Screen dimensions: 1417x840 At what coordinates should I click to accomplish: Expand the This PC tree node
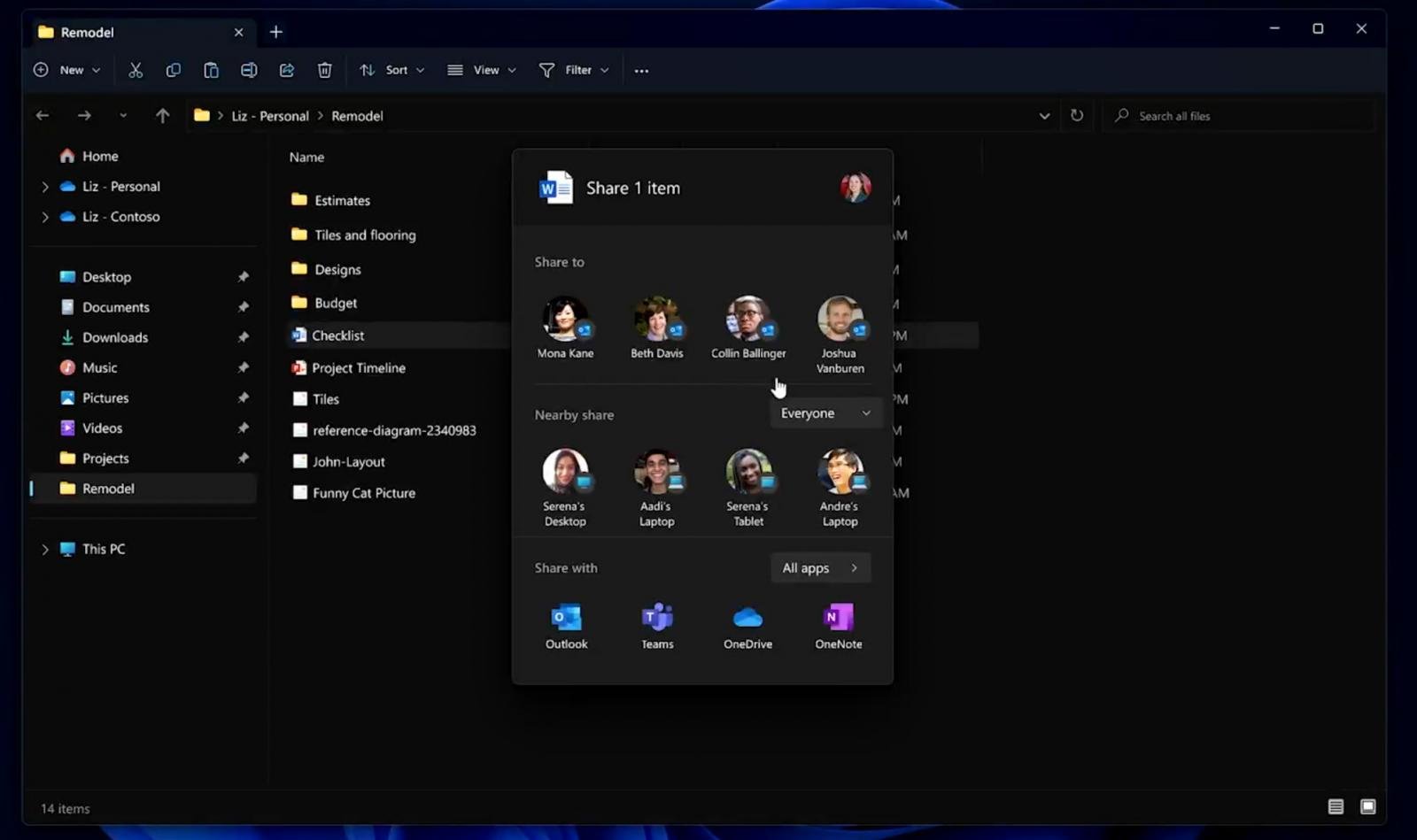pyautogui.click(x=45, y=550)
